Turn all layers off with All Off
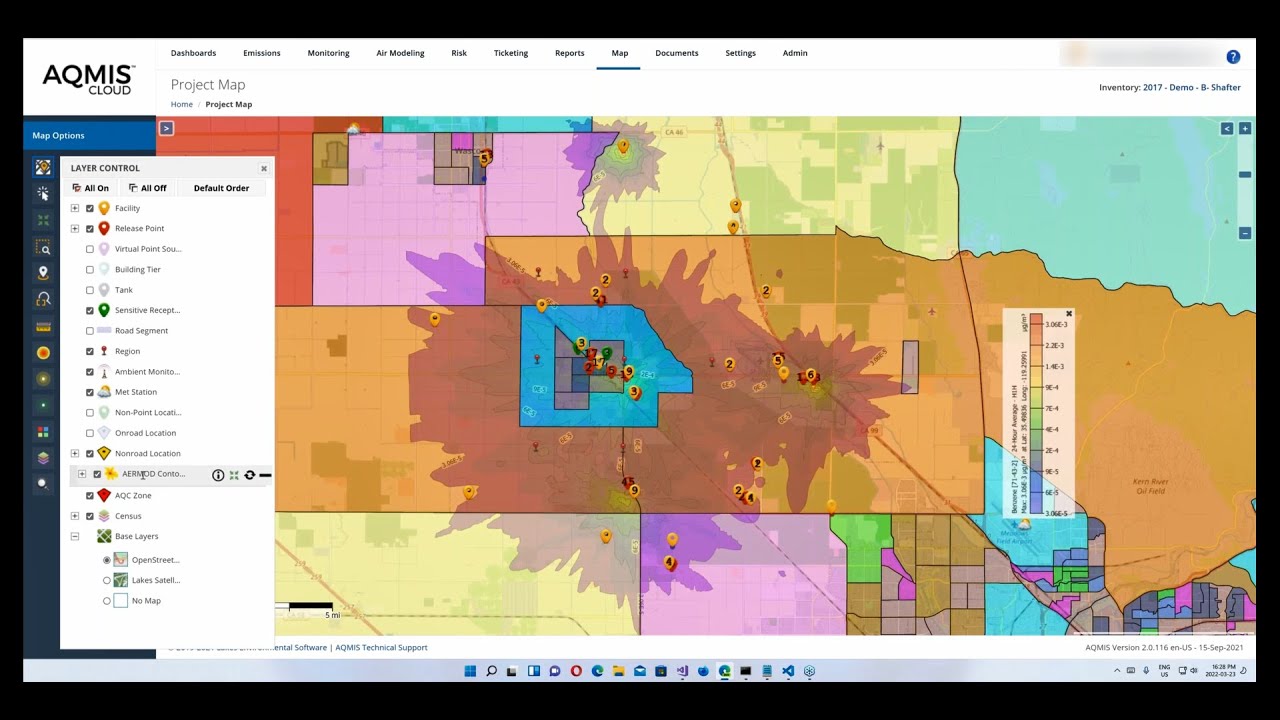The image size is (1280, 720). (147, 188)
